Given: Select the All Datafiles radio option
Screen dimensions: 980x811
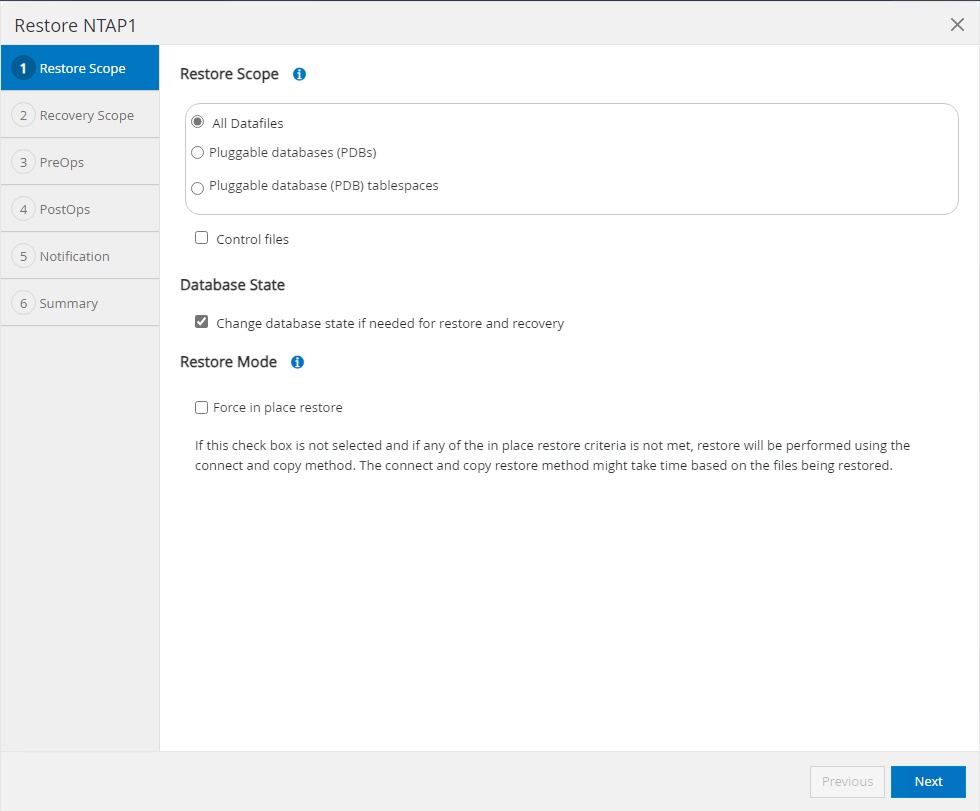Looking at the screenshot, I should tap(198, 122).
